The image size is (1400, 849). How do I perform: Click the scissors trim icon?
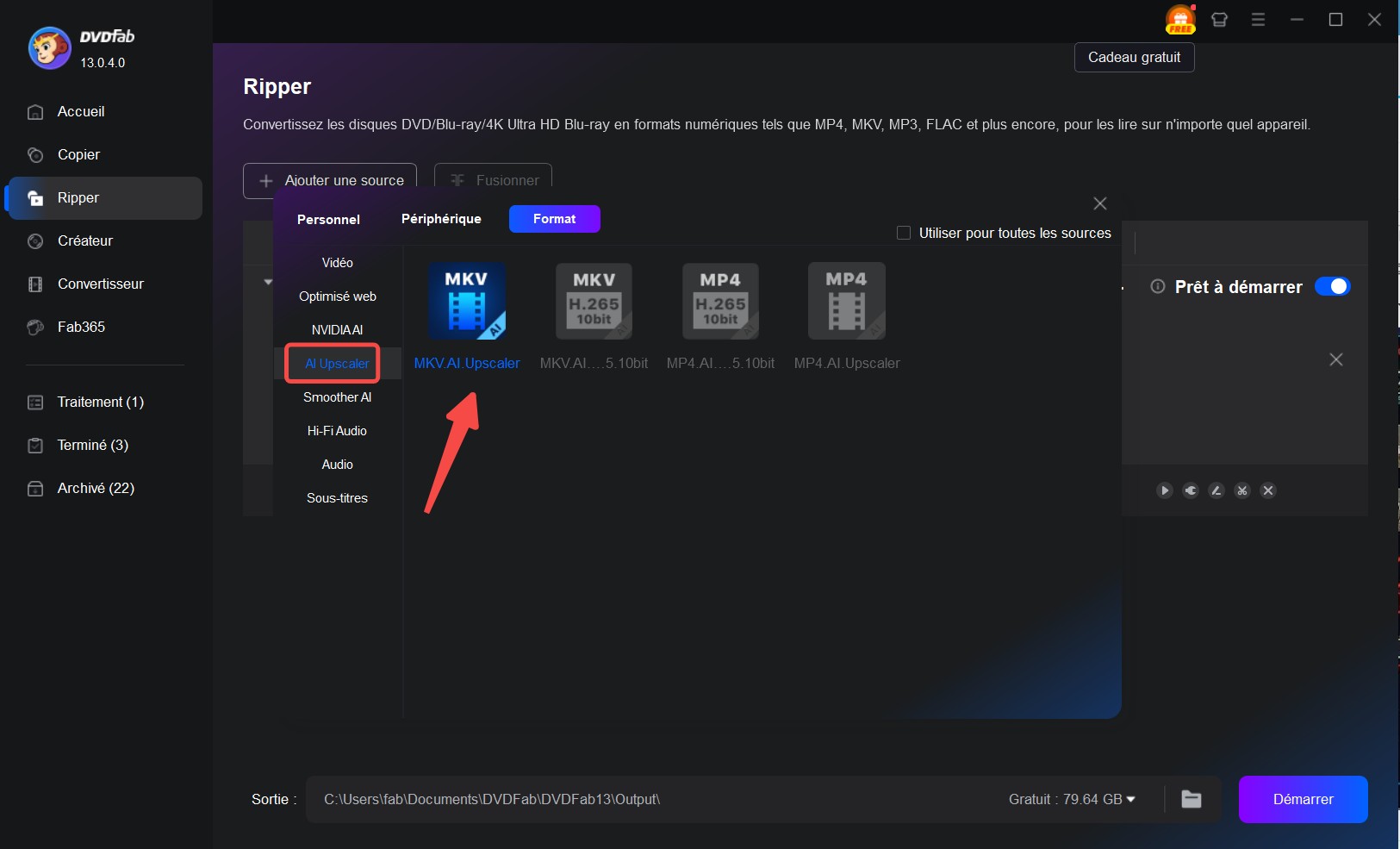[1242, 490]
